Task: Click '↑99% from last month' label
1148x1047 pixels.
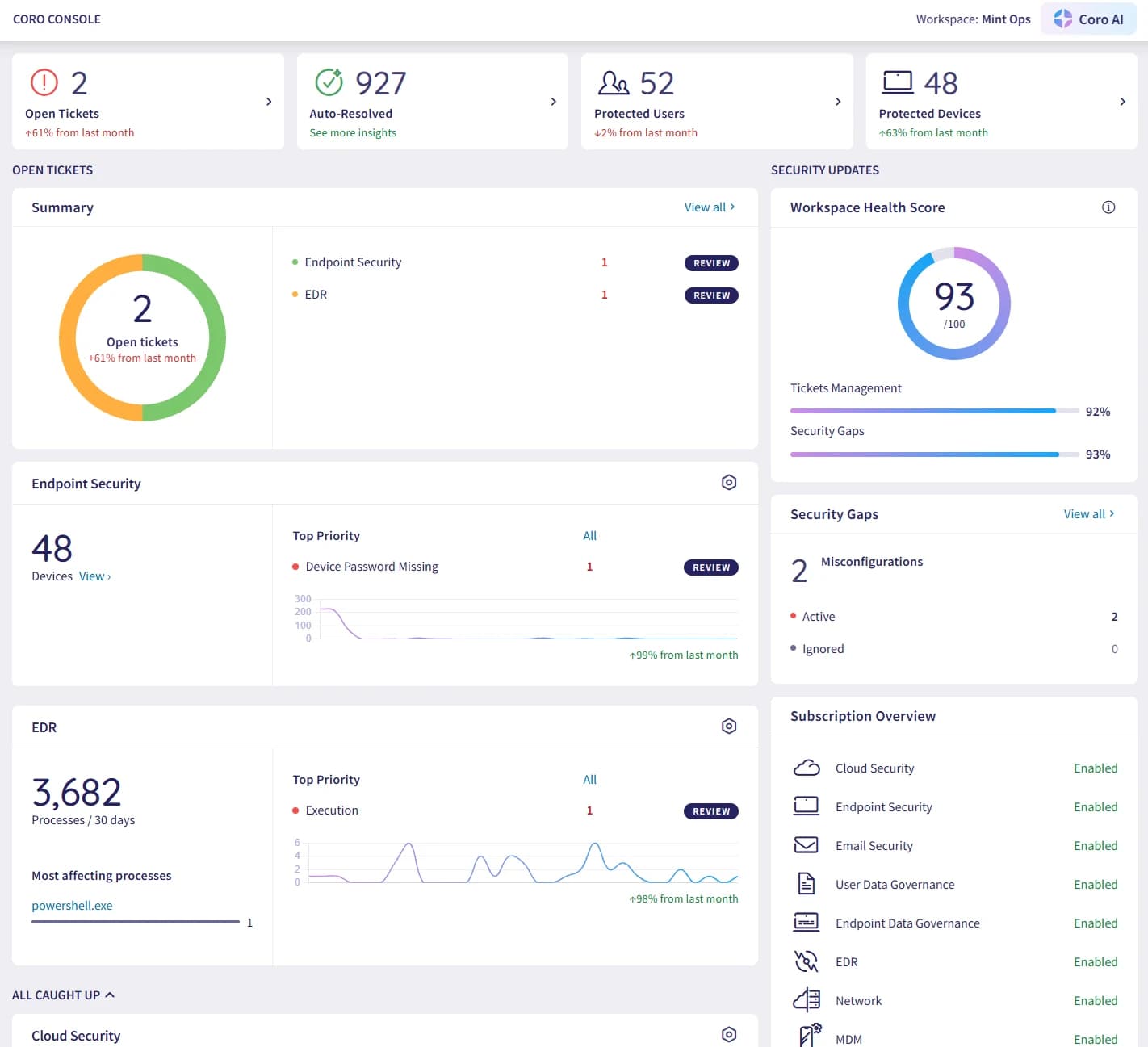Action: click(684, 655)
